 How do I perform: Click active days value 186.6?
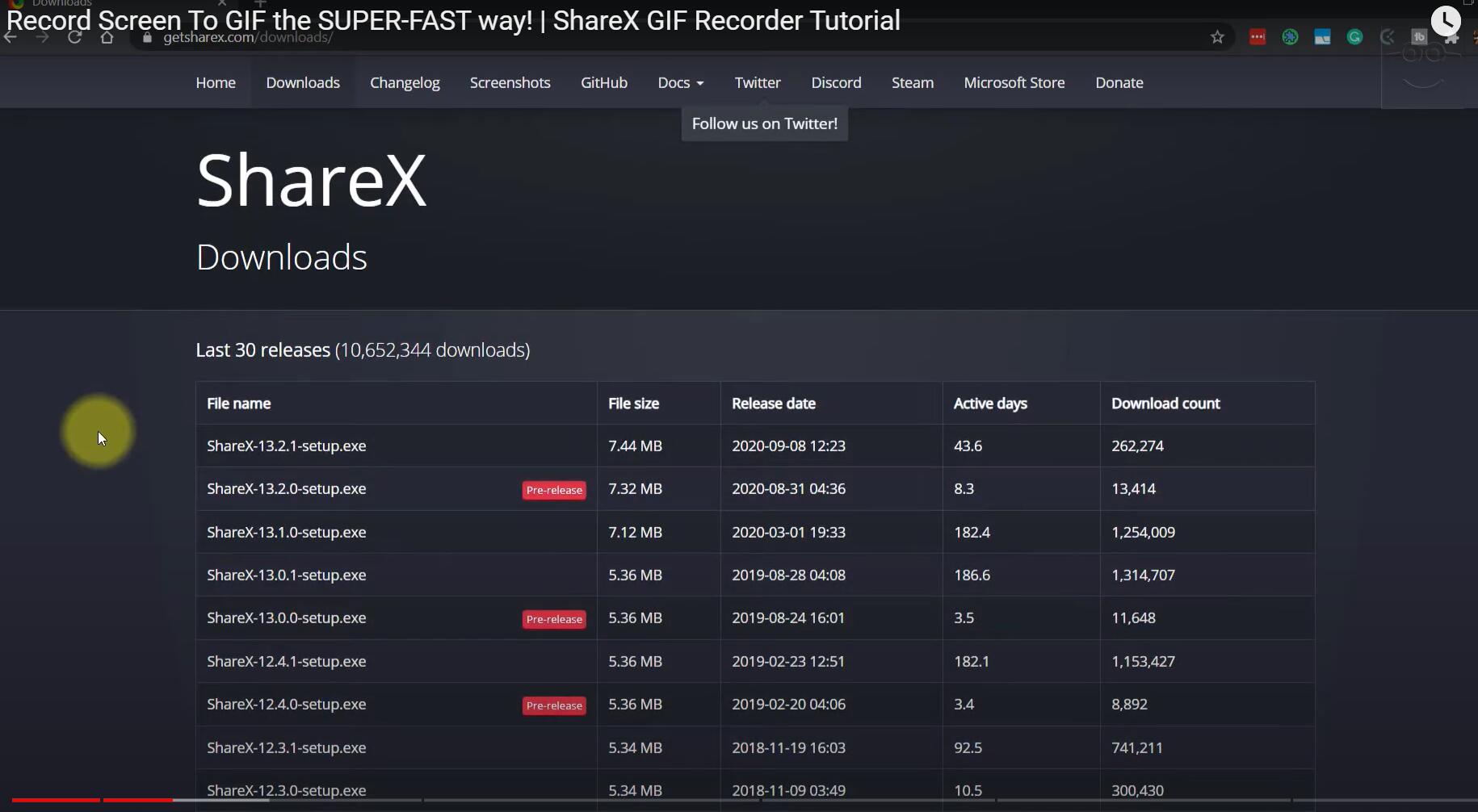[x=972, y=575]
